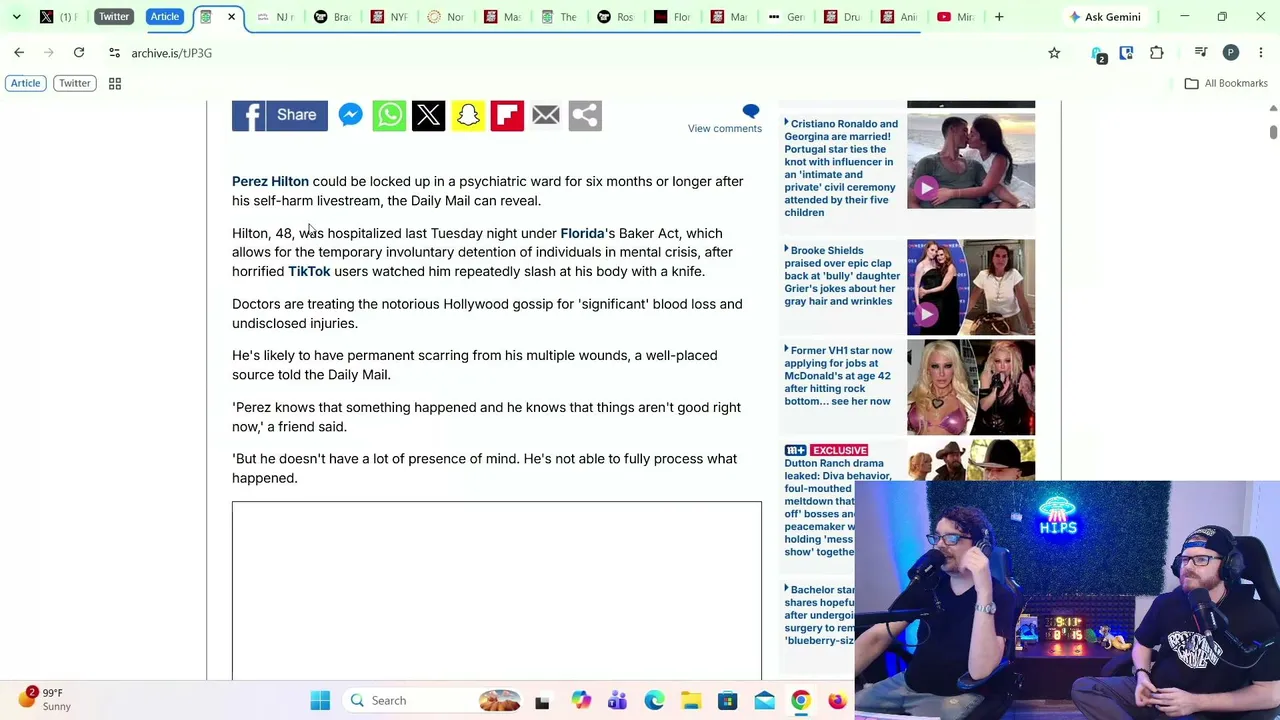Screen dimensions: 1280x720
Task: Bookmark this page with the star
Action: [1054, 53]
